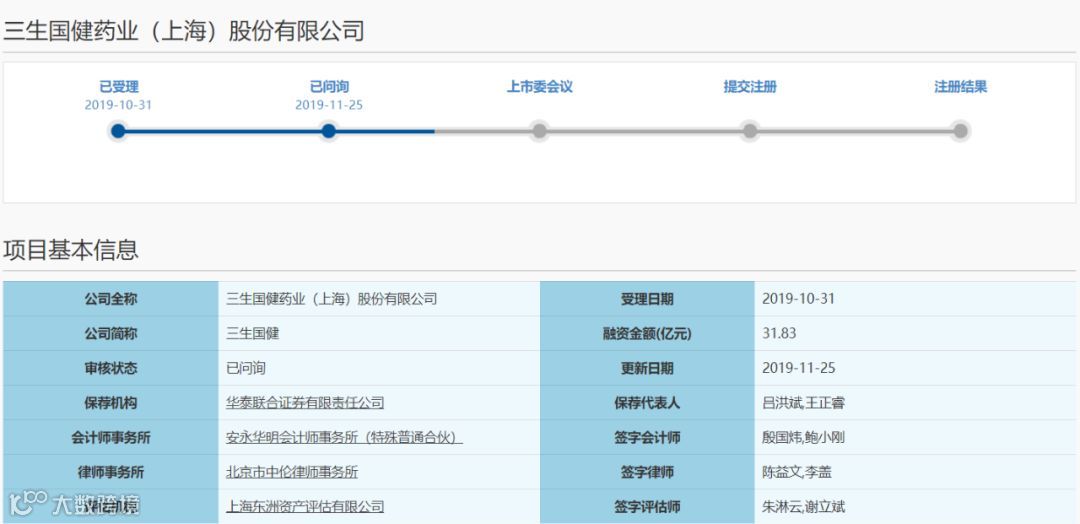Click the 签字评估师 header cell

(647, 507)
